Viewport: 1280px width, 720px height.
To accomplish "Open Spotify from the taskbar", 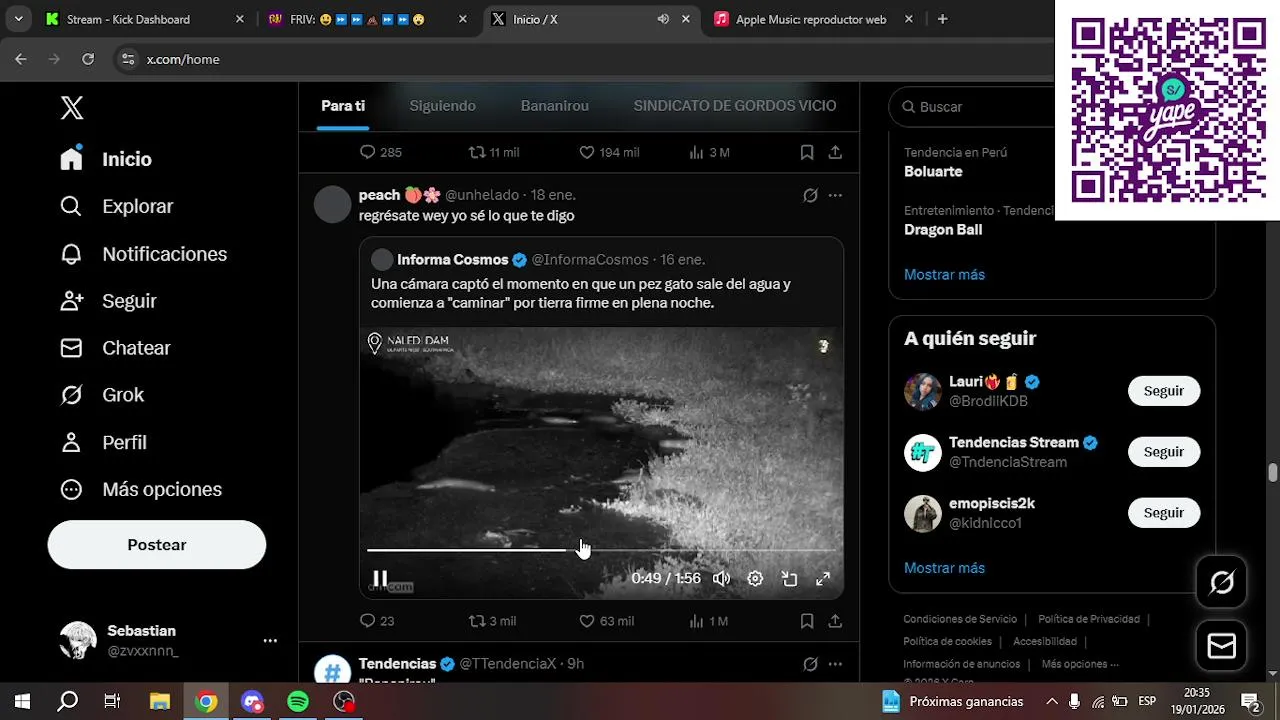I will pos(298,702).
